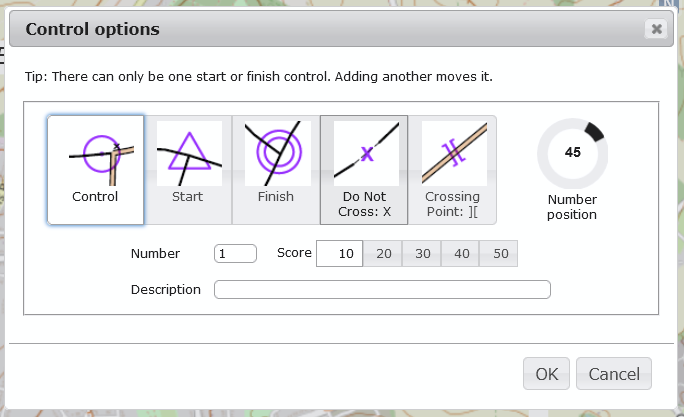The width and height of the screenshot is (684, 417).
Task: Click the 45 value in the dial
Action: pos(572,152)
